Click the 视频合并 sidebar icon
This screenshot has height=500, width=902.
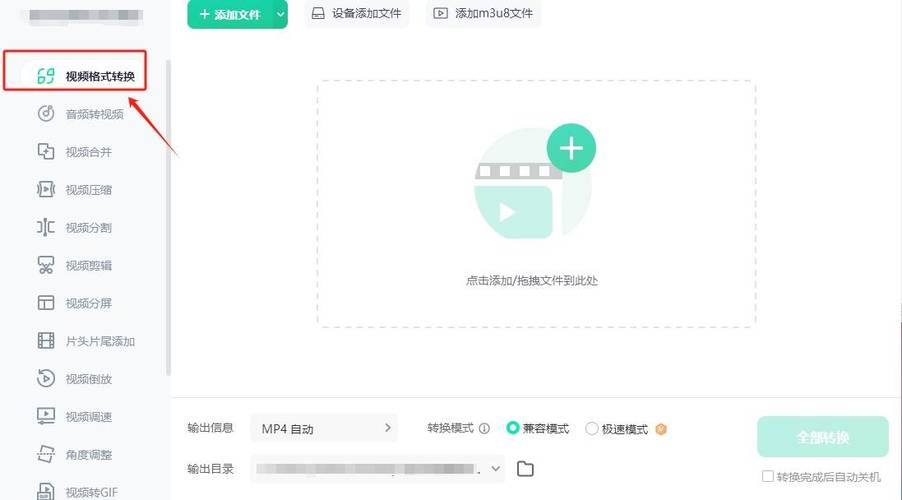46,152
